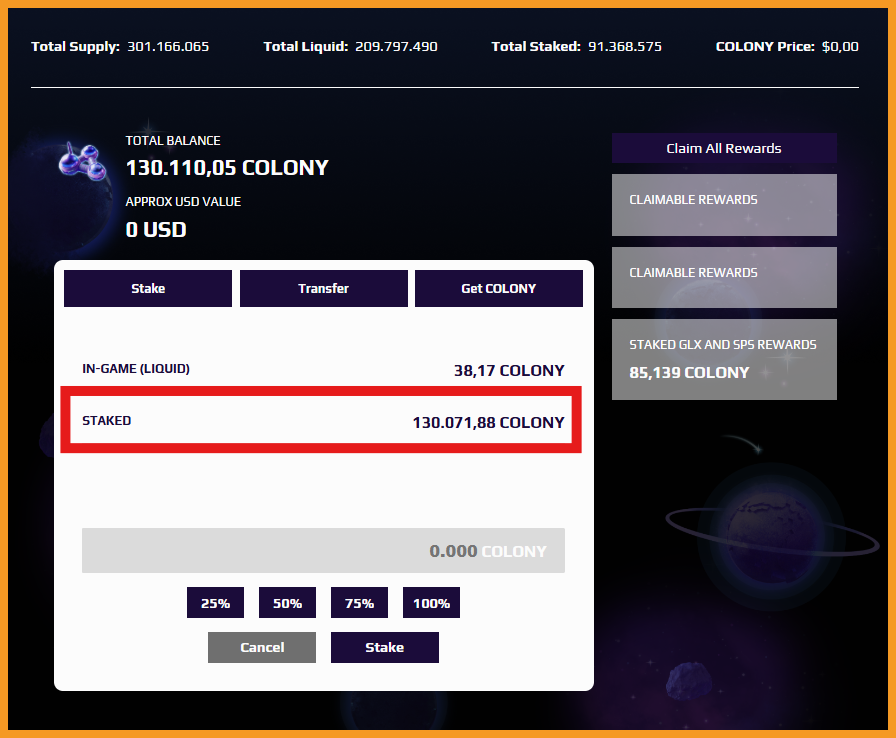Confirm with the Stake button beside Cancel
This screenshot has height=738, width=896.
tap(385, 647)
